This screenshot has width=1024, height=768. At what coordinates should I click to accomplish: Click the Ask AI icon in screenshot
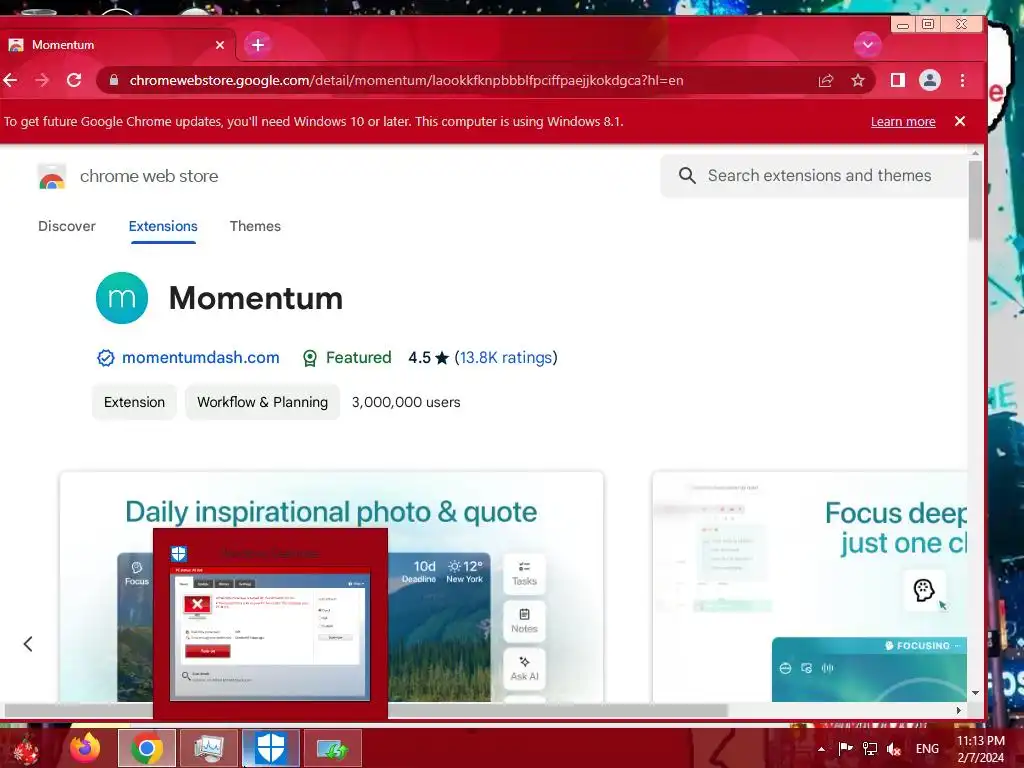tap(524, 669)
